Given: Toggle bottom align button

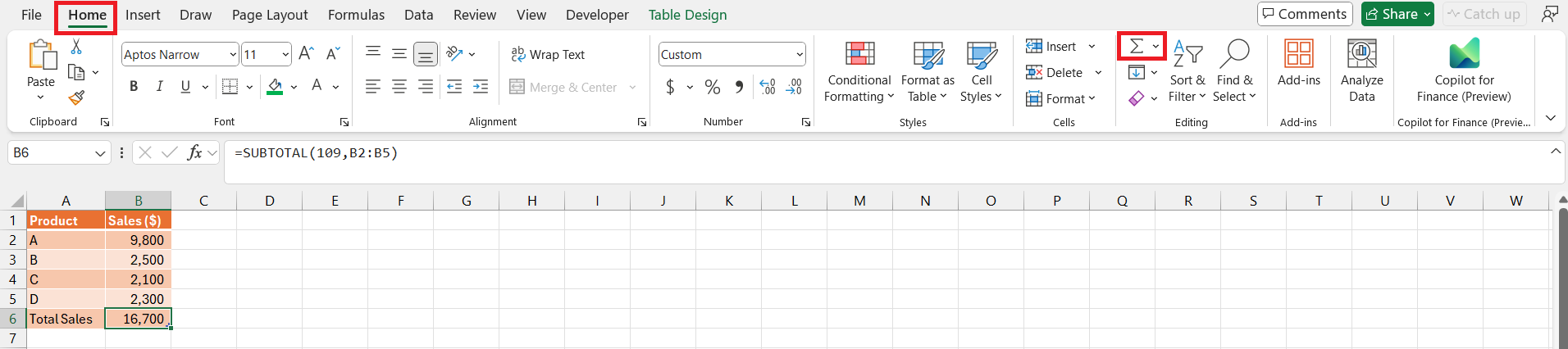Looking at the screenshot, I should 426,54.
